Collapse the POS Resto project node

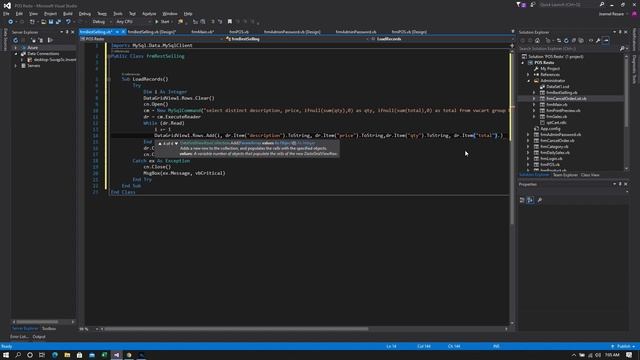(522, 63)
